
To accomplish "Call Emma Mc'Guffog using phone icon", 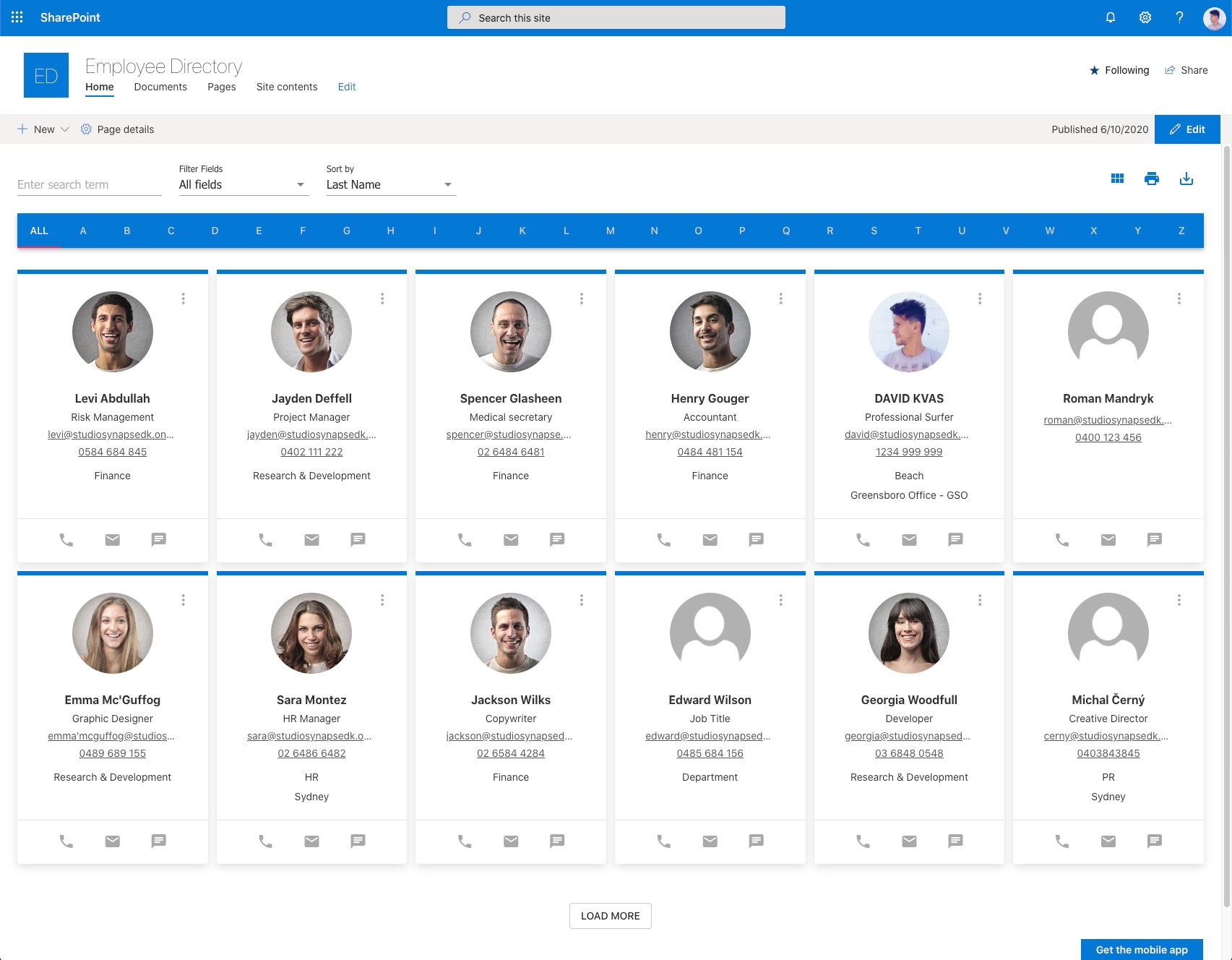I will [66, 841].
